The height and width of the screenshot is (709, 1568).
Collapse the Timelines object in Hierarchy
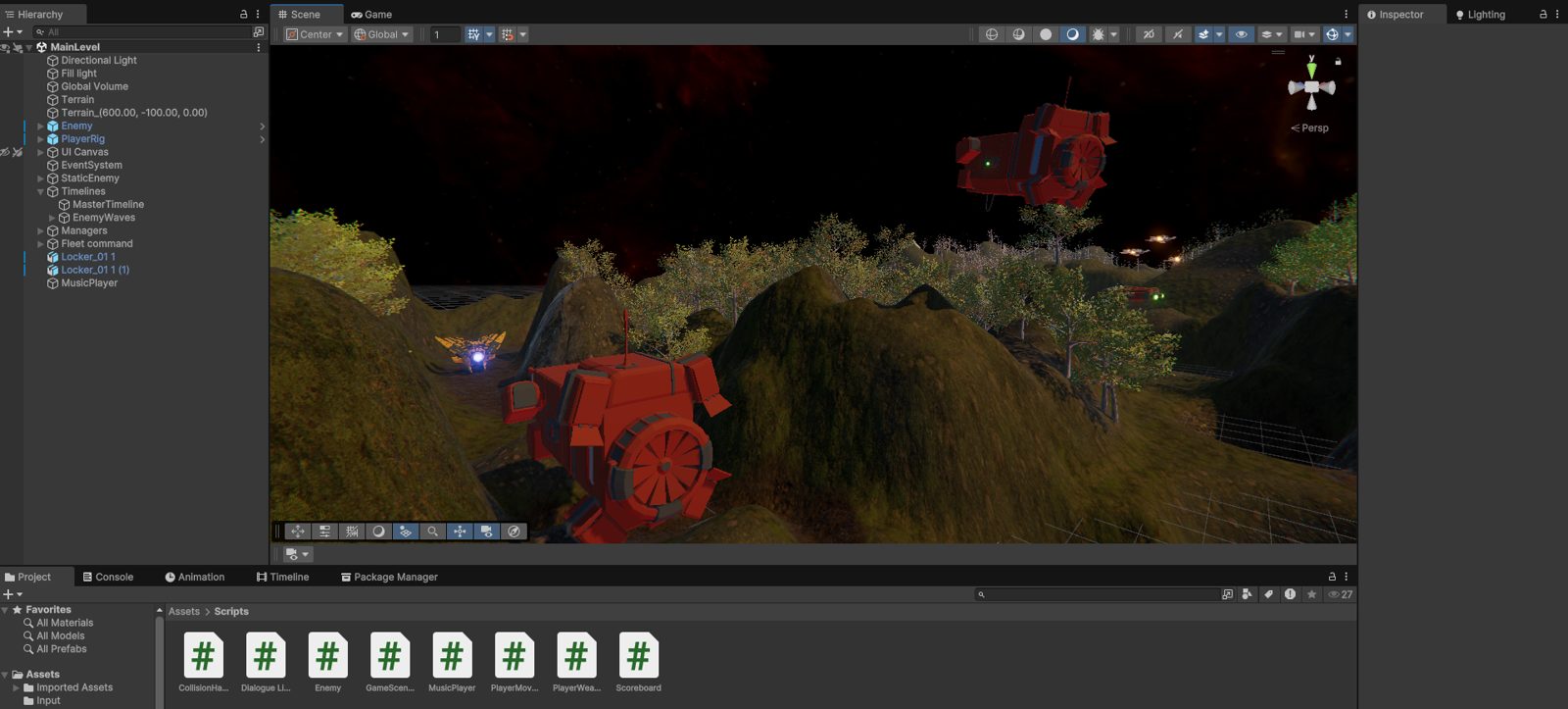click(40, 192)
